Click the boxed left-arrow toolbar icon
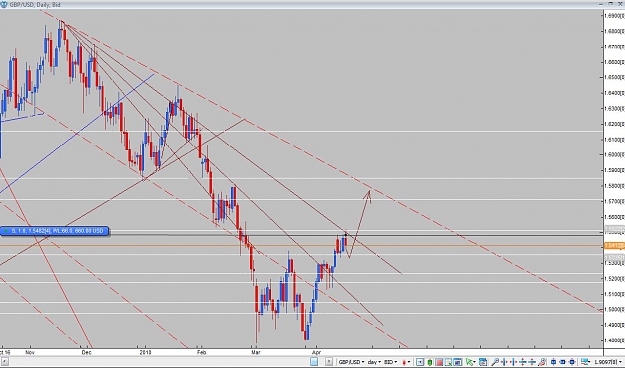Screen dimensions: 625x368 pos(420,362)
